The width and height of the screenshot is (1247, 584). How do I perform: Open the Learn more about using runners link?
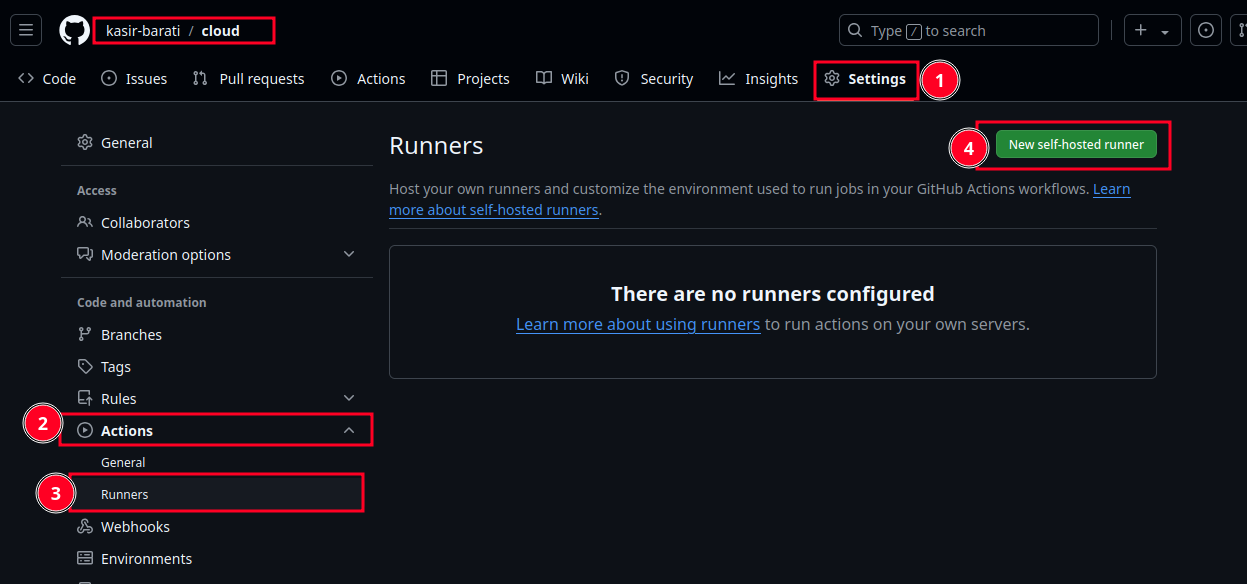point(637,324)
